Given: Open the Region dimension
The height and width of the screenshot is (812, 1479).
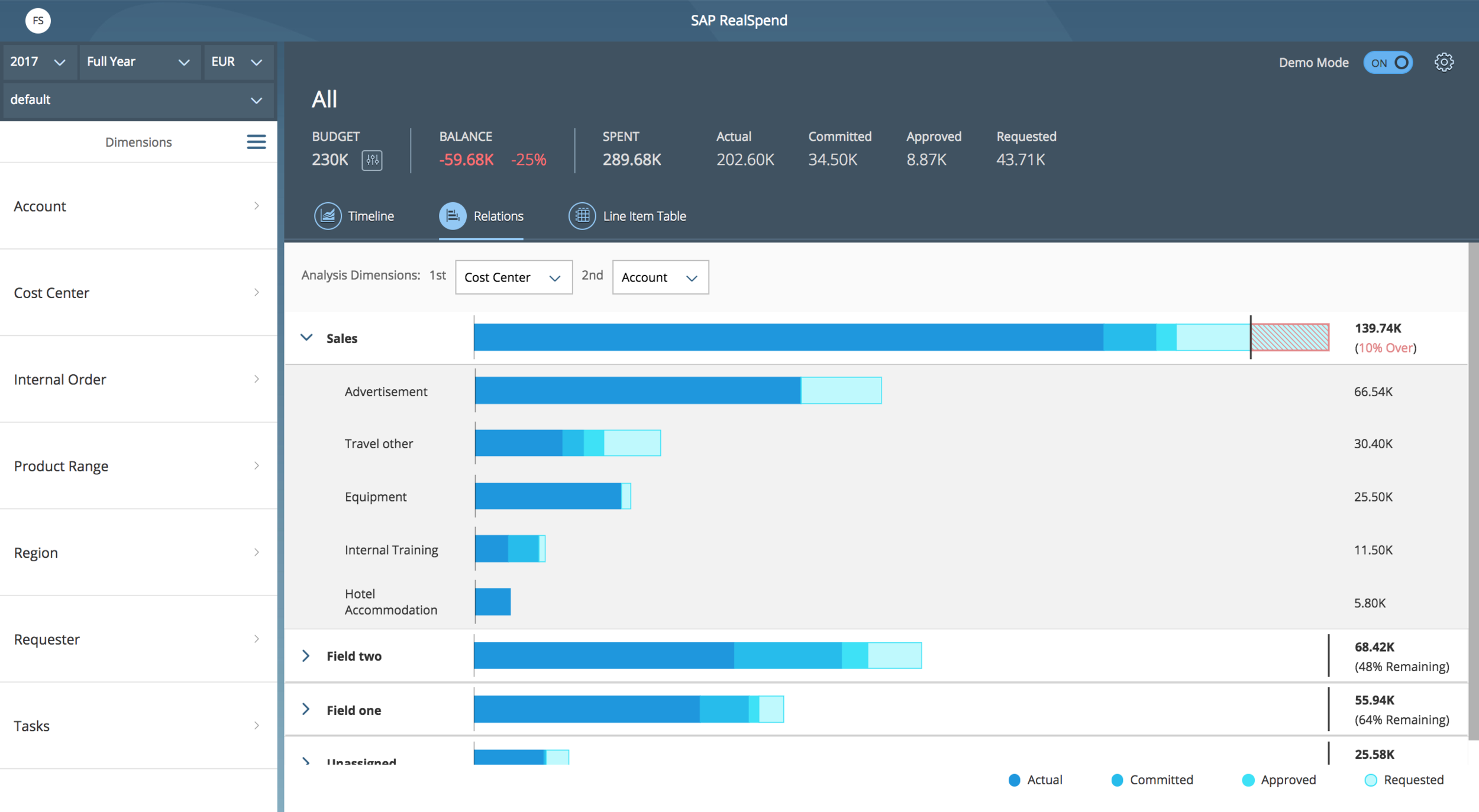Looking at the screenshot, I should (138, 552).
